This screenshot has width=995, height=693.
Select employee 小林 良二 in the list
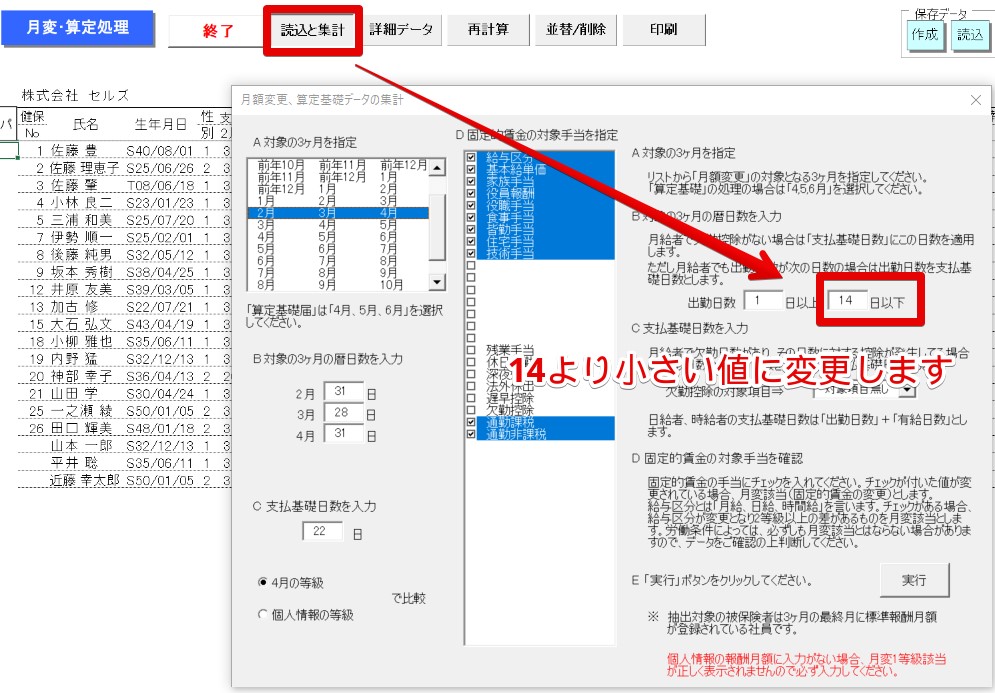(x=81, y=203)
